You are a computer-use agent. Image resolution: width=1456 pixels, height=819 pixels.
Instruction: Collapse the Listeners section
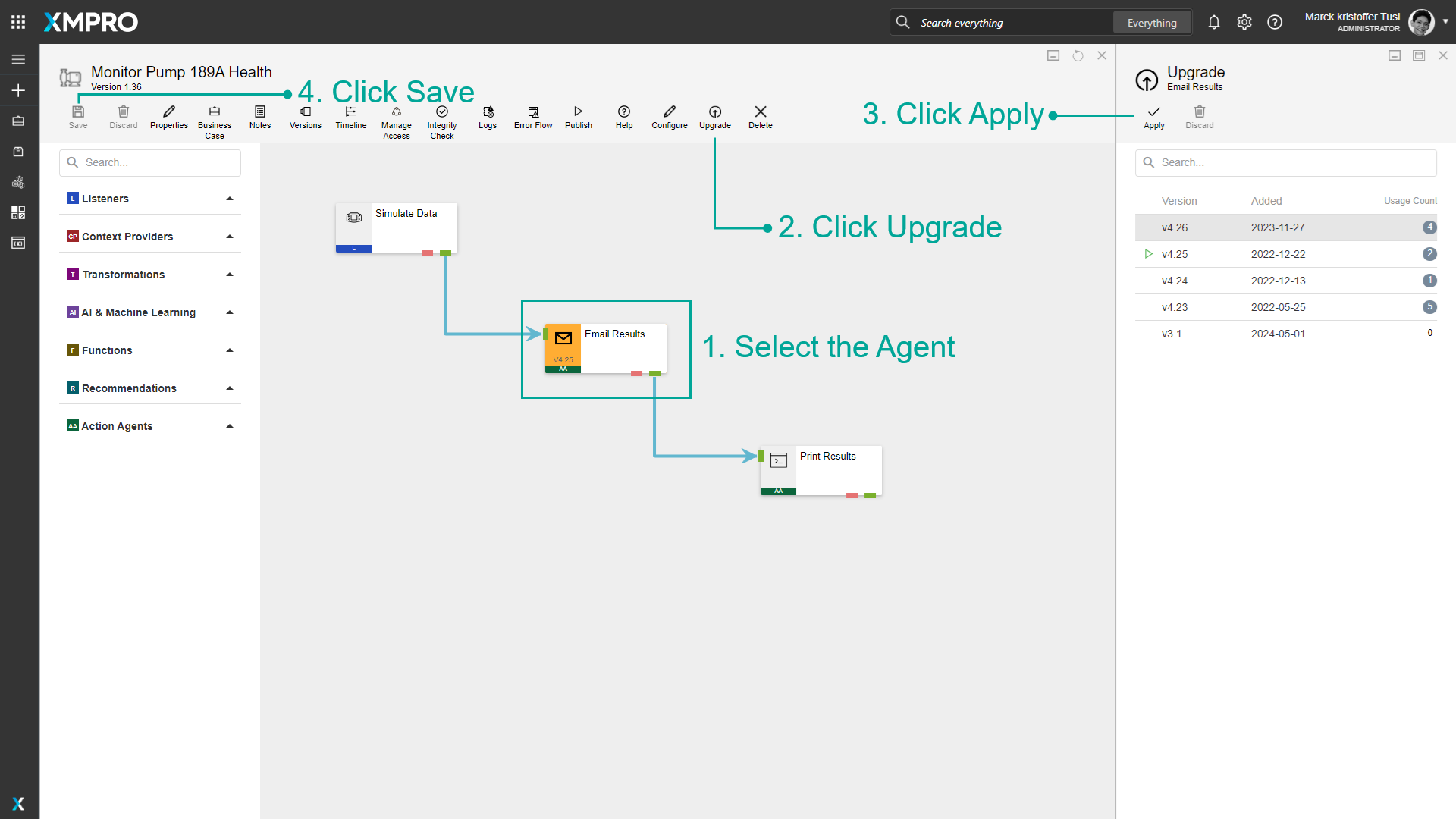pos(230,198)
